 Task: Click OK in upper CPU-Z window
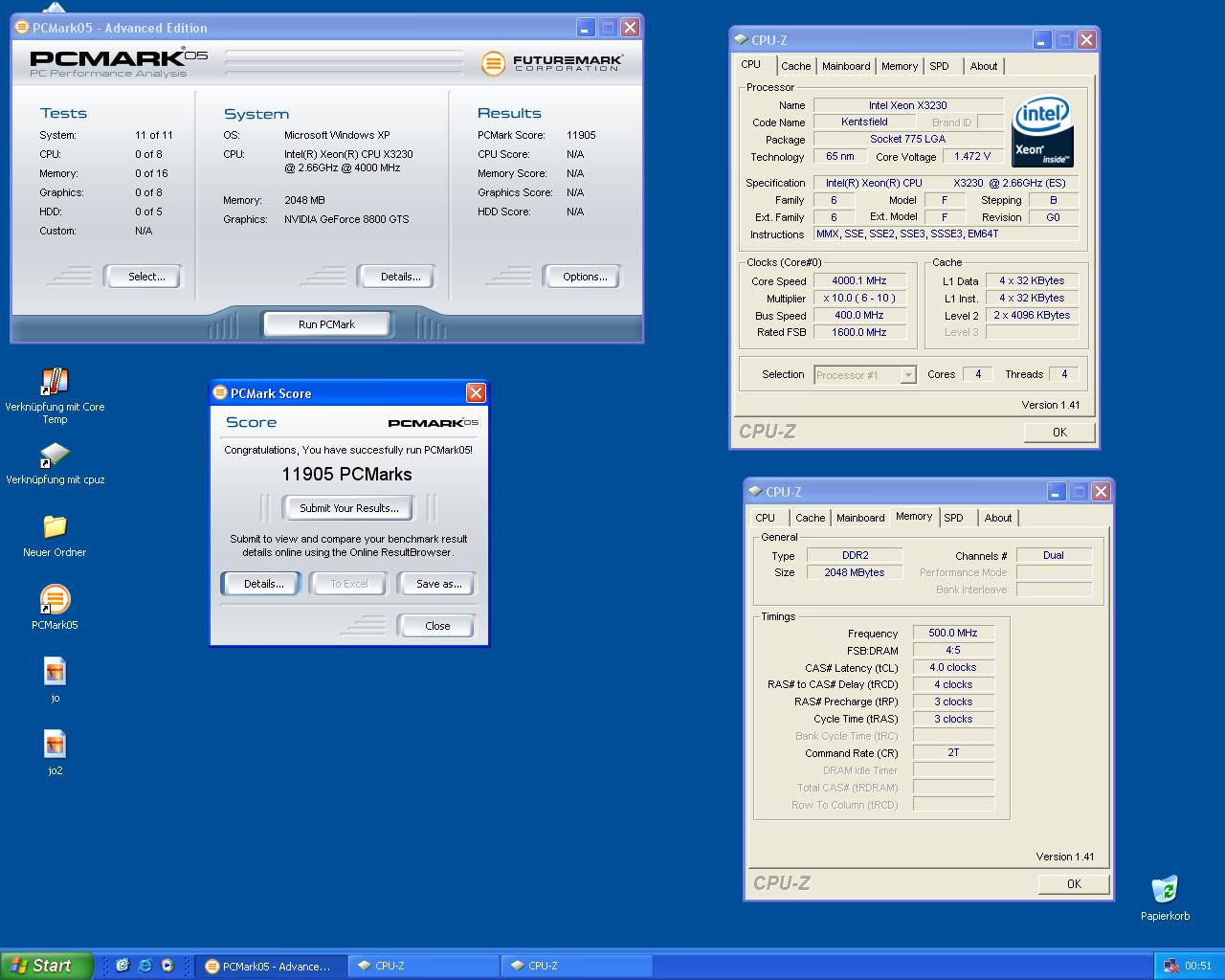point(1059,433)
